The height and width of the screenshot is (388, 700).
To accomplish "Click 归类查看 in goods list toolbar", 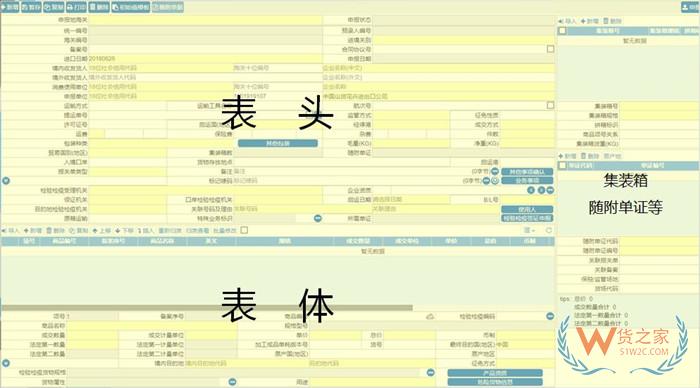I will pos(197,231).
